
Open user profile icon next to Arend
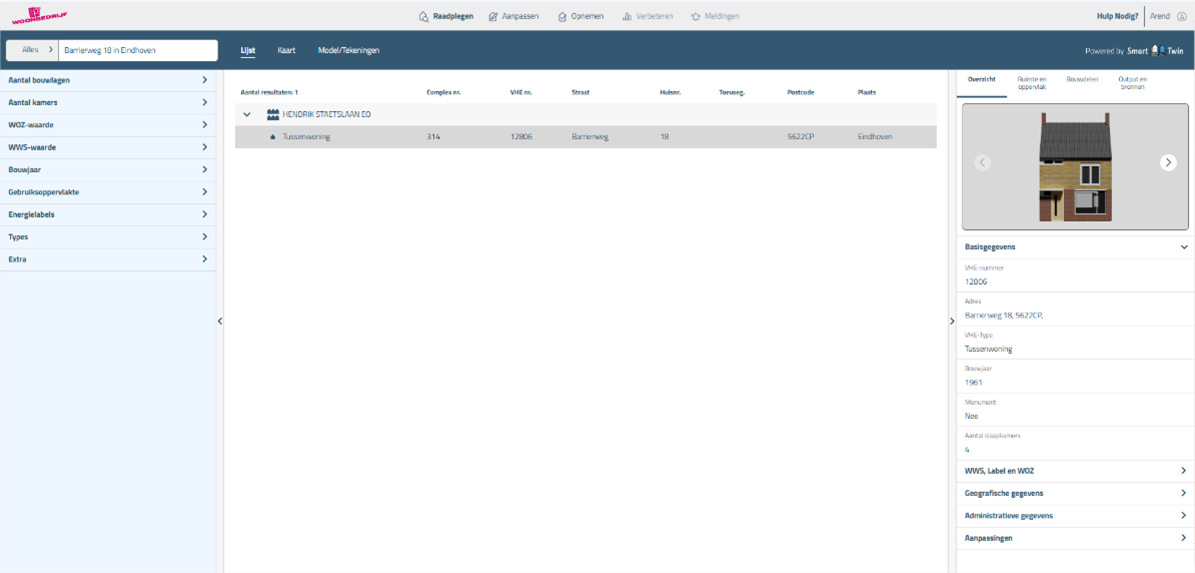(x=1182, y=17)
